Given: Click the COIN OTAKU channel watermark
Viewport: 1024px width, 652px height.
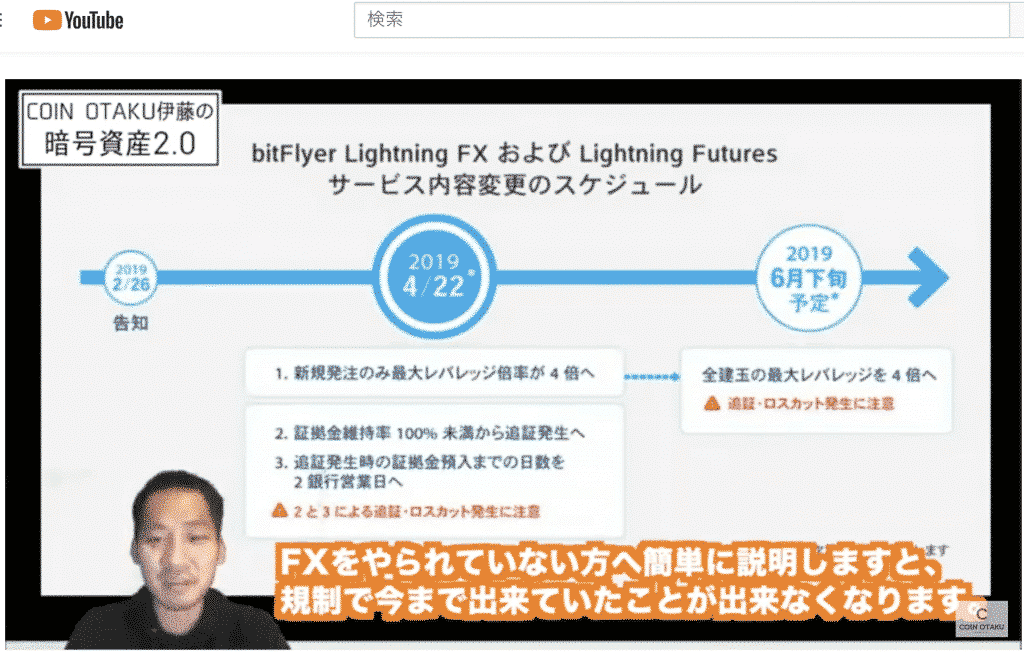Looking at the screenshot, I should click(x=982, y=619).
